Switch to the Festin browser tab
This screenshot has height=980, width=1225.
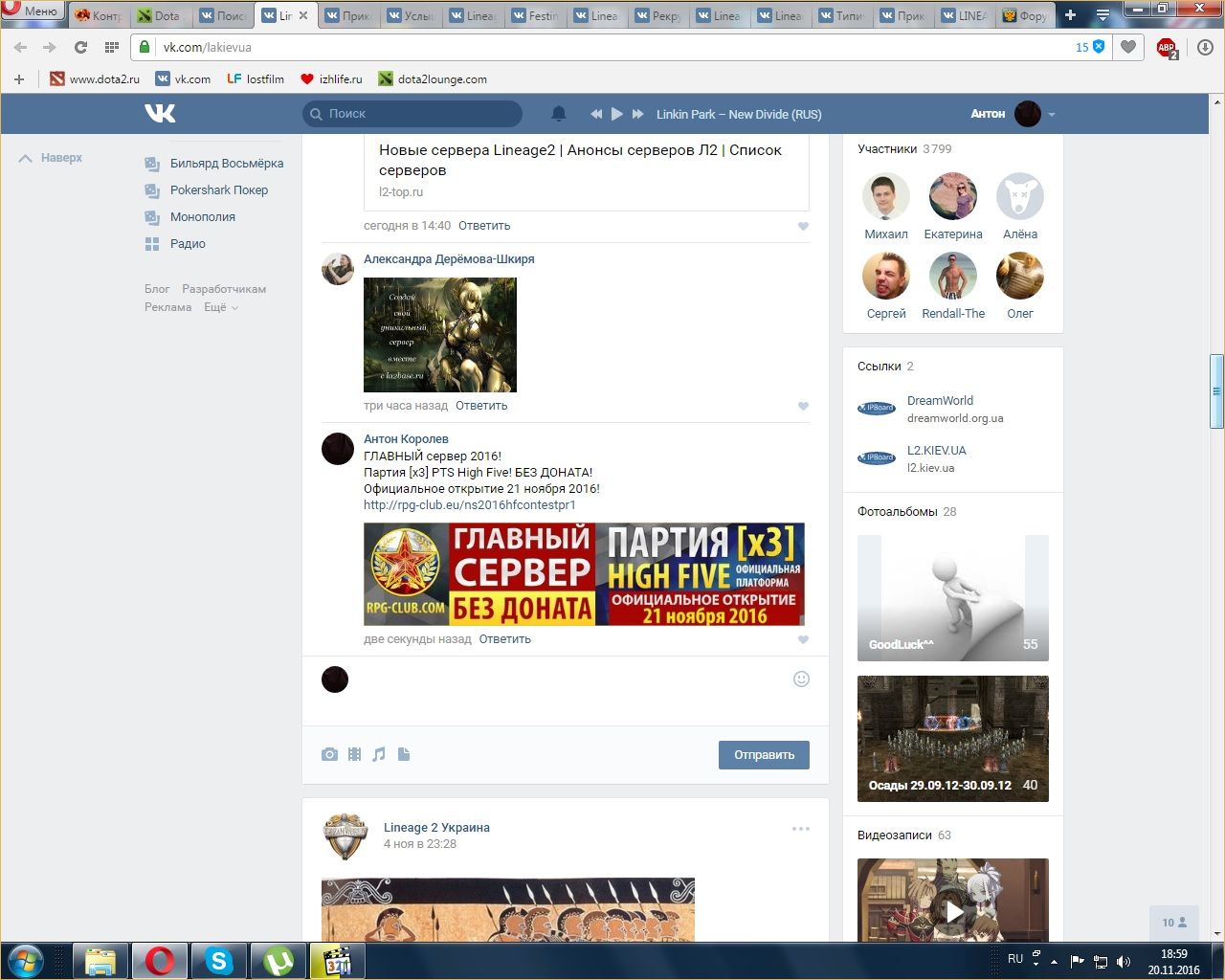tap(535, 16)
